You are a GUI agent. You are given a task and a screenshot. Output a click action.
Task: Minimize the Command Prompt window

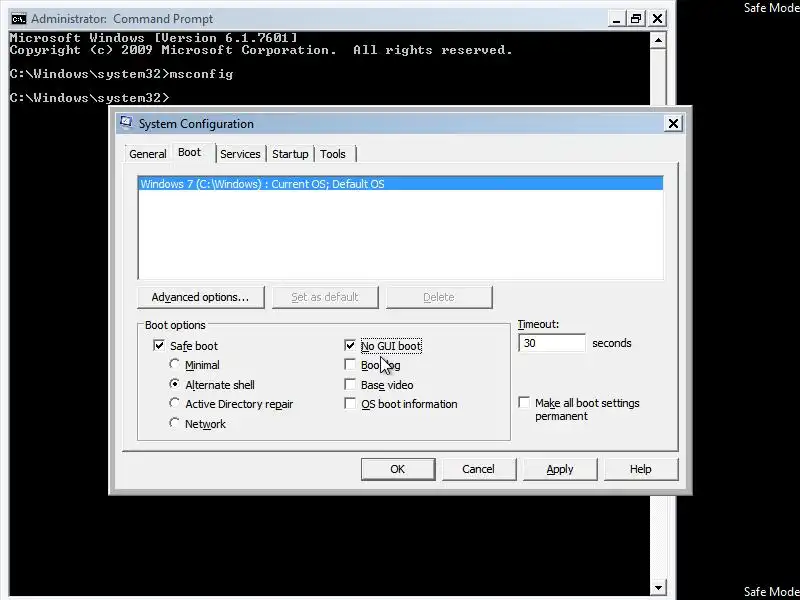[616, 19]
